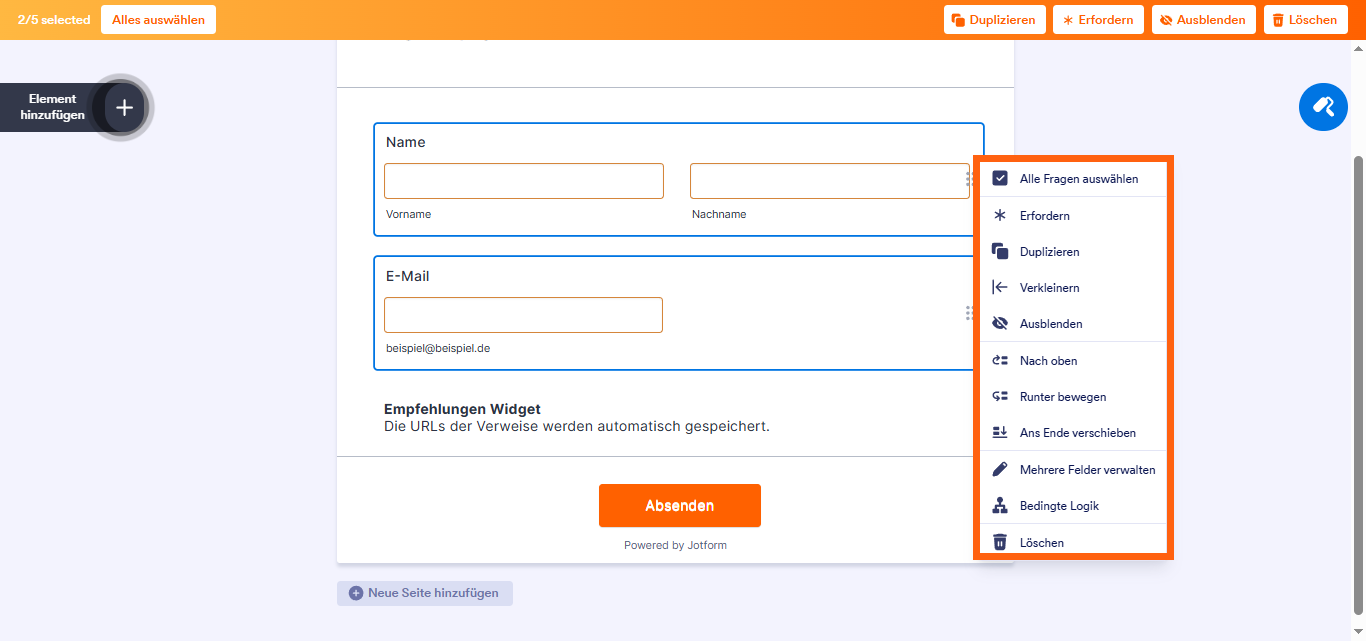Click the Duplizieren icon in context menu
1366x641 pixels.
(x=999, y=252)
